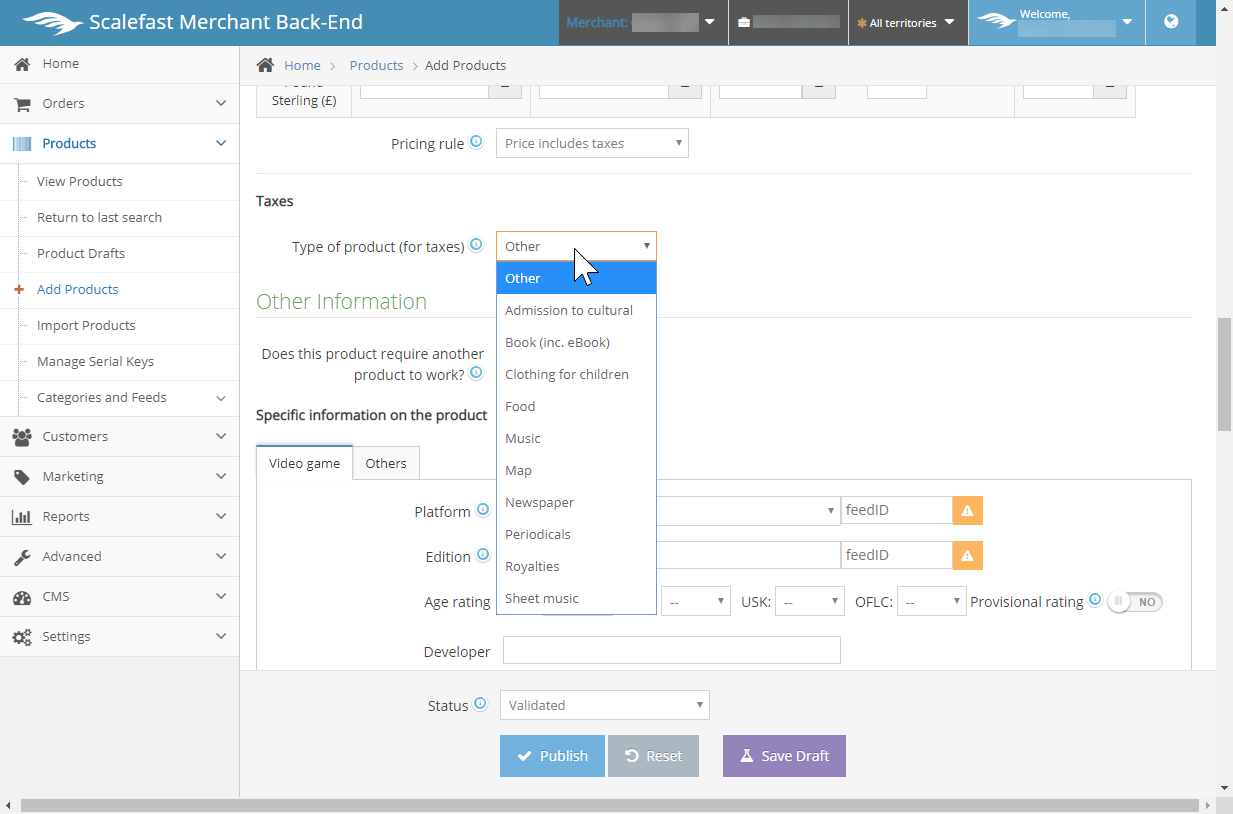Click info icon beside Provisional rating
Screen dimensions: 1233x814
[1095, 601]
